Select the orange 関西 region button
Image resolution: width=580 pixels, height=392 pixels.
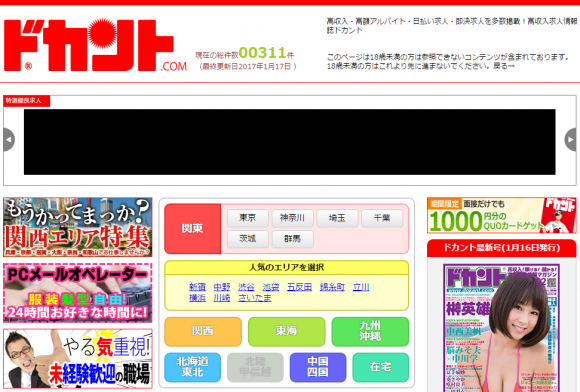click(x=203, y=331)
